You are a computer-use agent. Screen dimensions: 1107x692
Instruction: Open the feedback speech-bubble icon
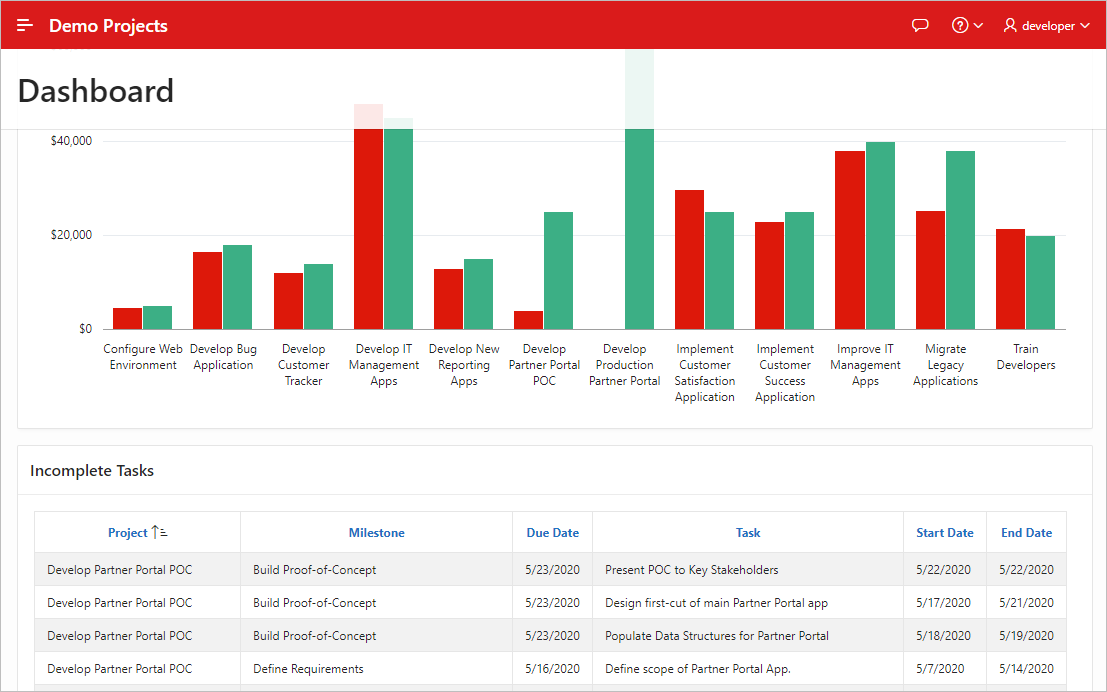click(920, 25)
